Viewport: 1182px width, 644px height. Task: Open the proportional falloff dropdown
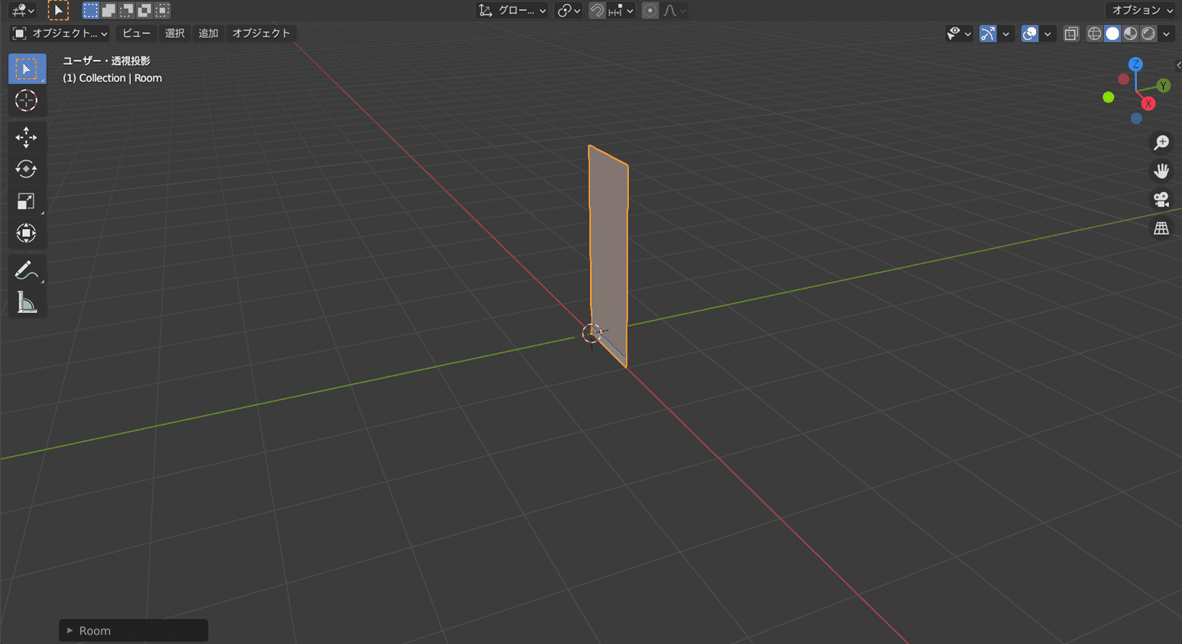[675, 11]
